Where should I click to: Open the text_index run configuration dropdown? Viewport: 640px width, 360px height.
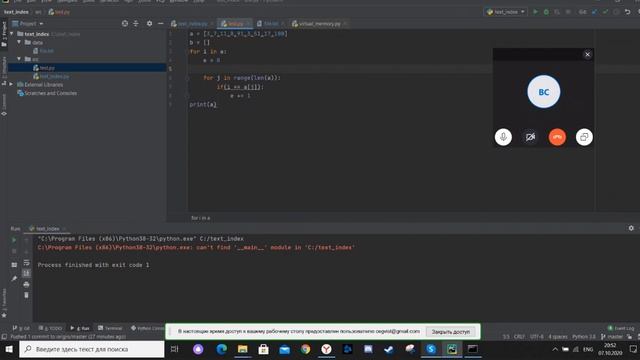pyautogui.click(x=505, y=12)
